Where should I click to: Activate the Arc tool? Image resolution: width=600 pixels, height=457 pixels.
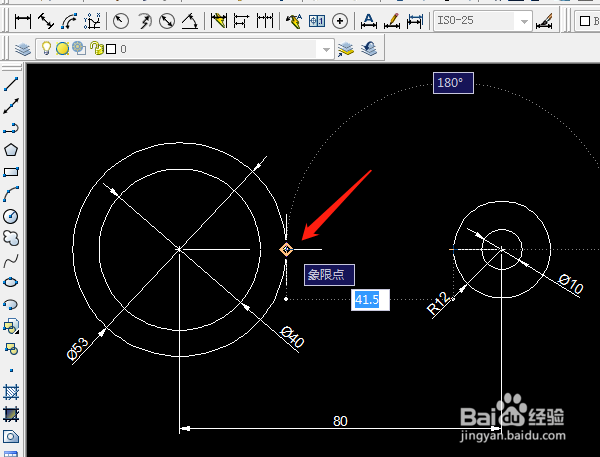[11, 194]
